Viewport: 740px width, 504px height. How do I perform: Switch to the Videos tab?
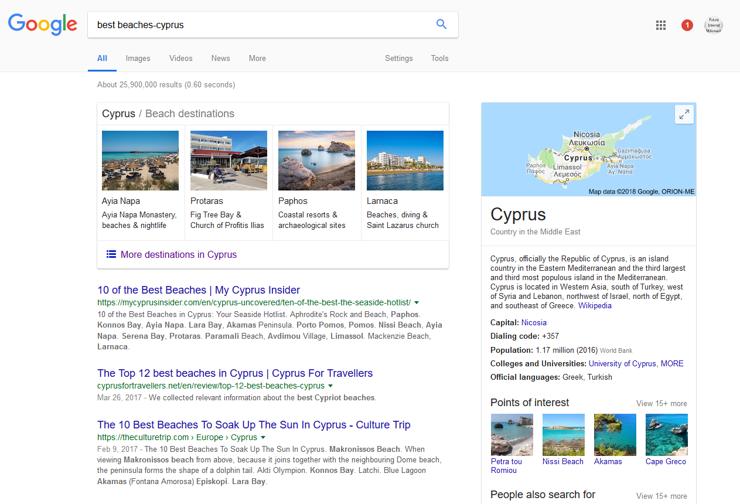tap(181, 58)
